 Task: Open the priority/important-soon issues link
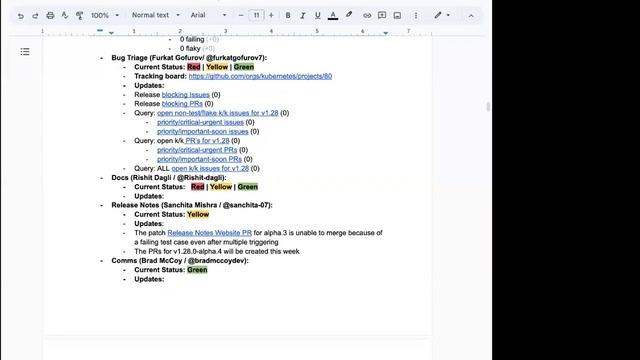(202, 131)
